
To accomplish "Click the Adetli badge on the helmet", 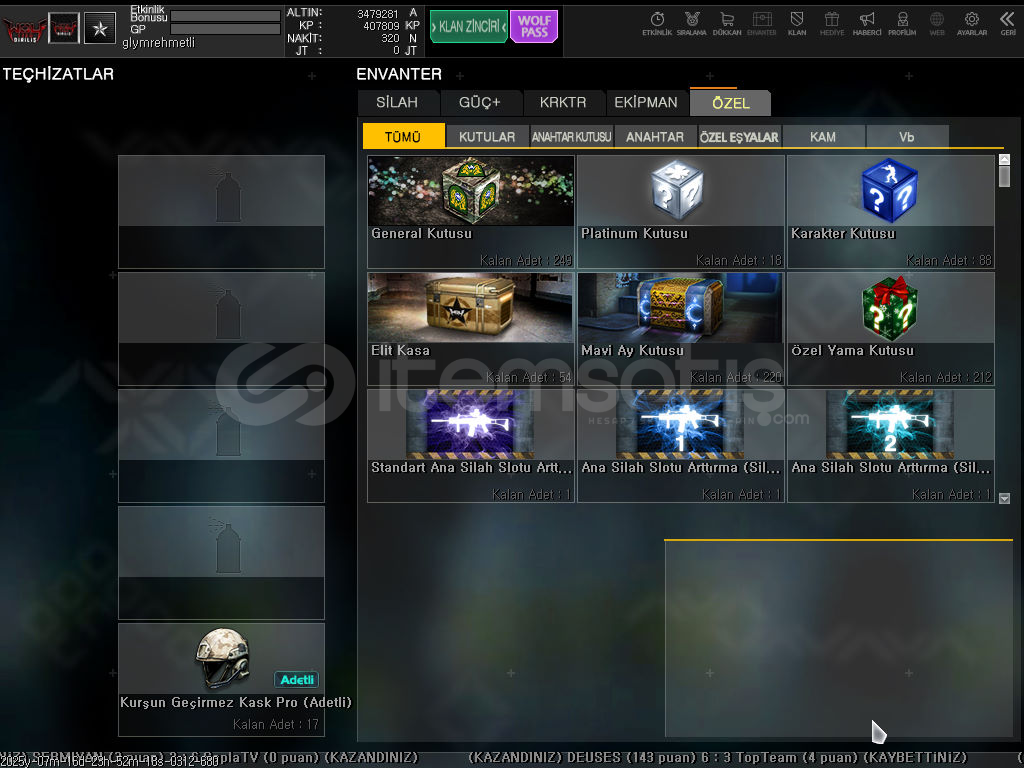I will [x=296, y=680].
